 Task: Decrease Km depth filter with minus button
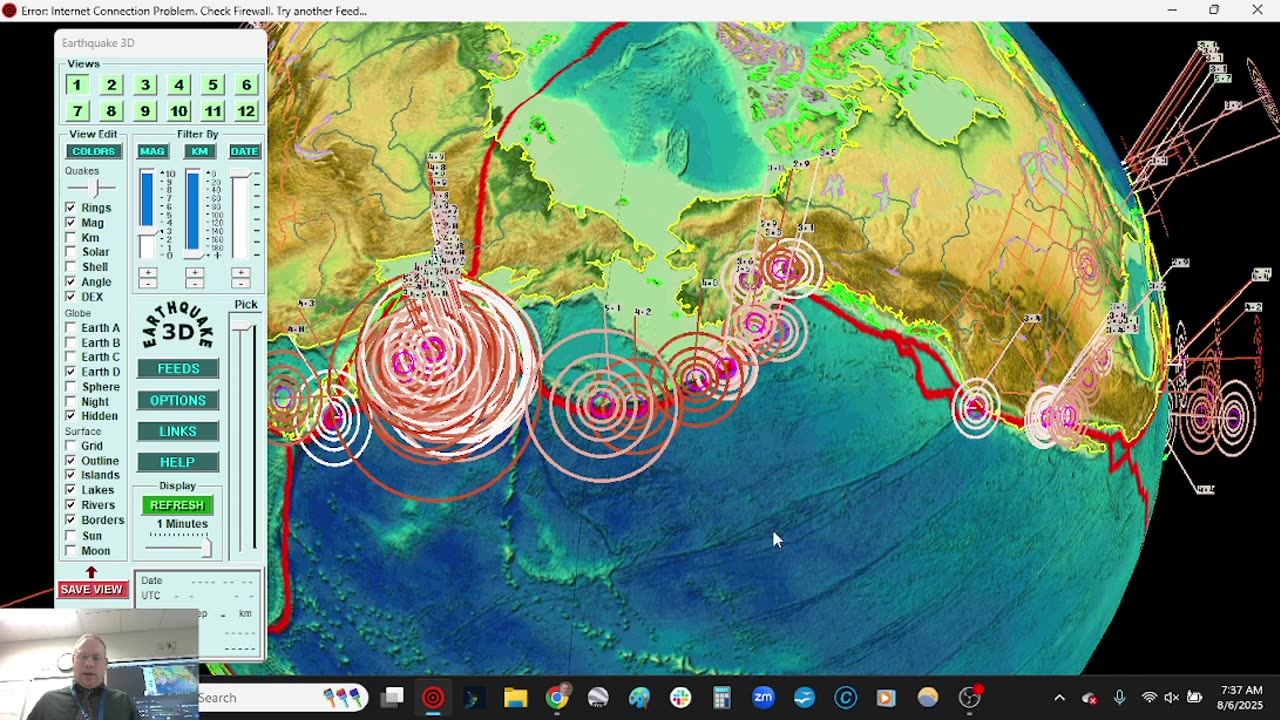tap(195, 283)
